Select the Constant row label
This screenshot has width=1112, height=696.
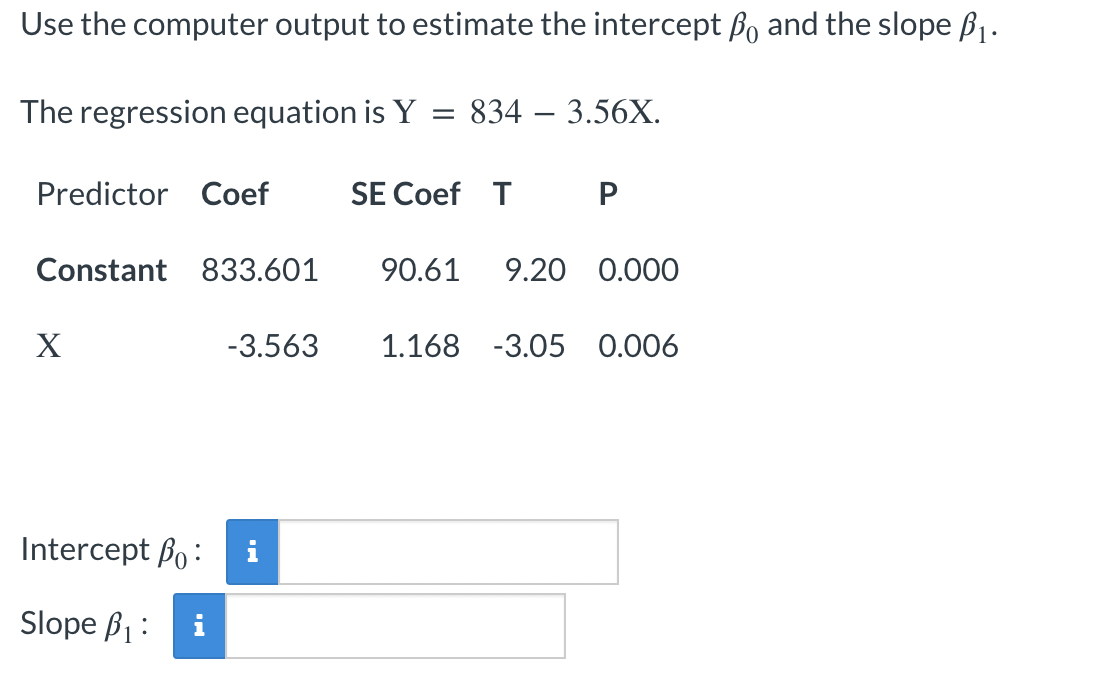[x=101, y=270]
